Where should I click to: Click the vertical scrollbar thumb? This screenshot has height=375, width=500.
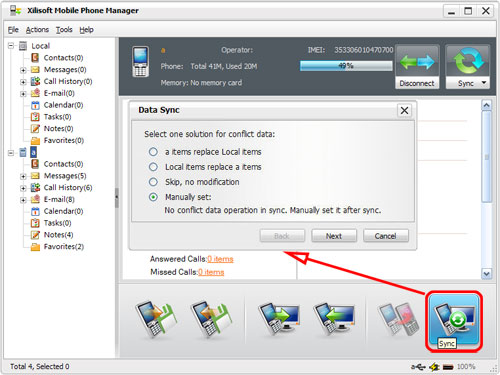(x=486, y=157)
